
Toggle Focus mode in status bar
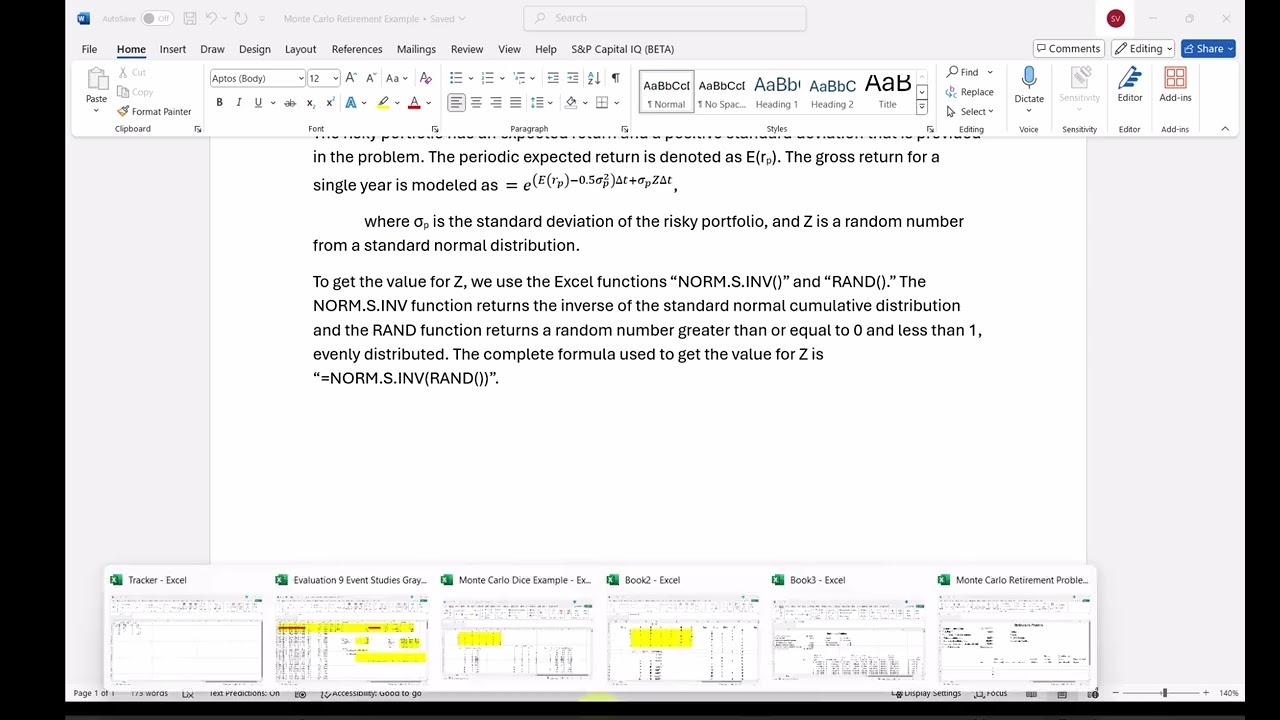point(992,693)
